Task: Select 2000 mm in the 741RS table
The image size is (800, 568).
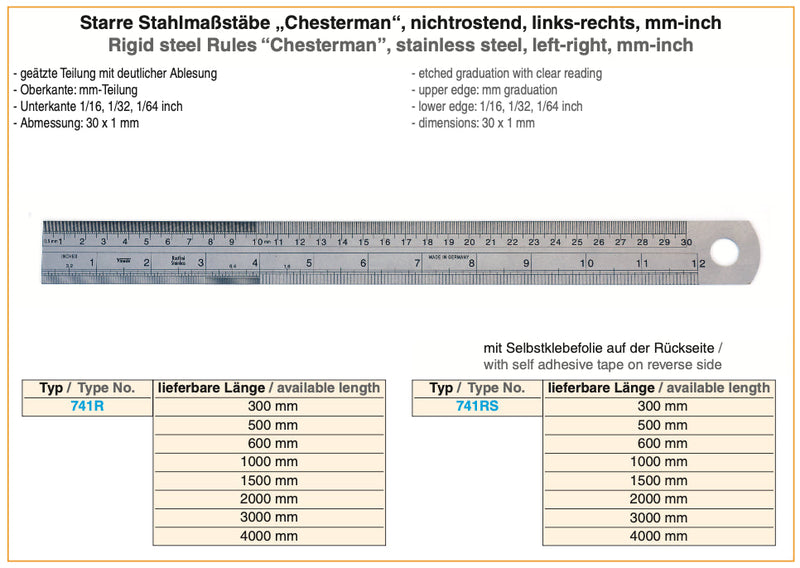Action: tap(661, 499)
